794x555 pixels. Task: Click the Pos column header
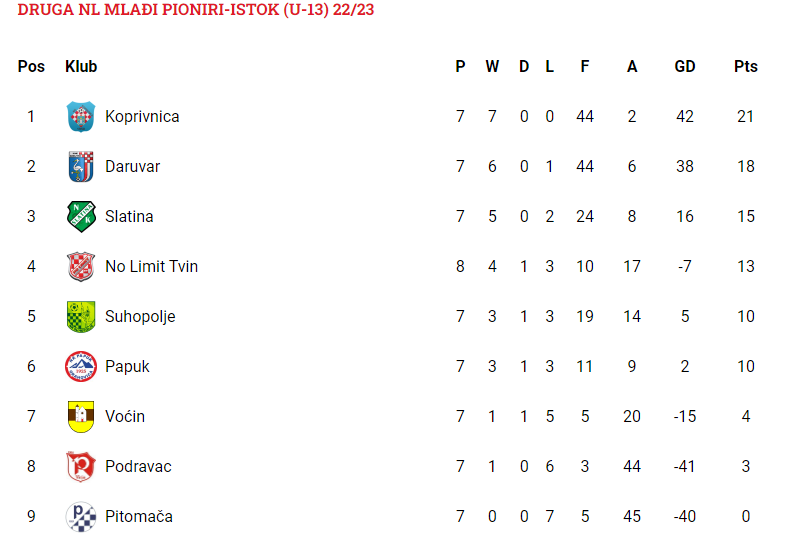[31, 66]
